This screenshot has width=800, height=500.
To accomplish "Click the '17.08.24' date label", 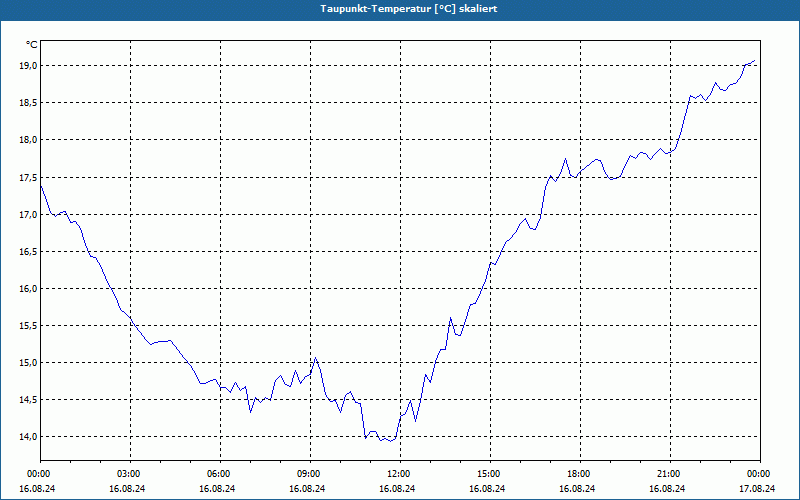I will click(x=757, y=488).
